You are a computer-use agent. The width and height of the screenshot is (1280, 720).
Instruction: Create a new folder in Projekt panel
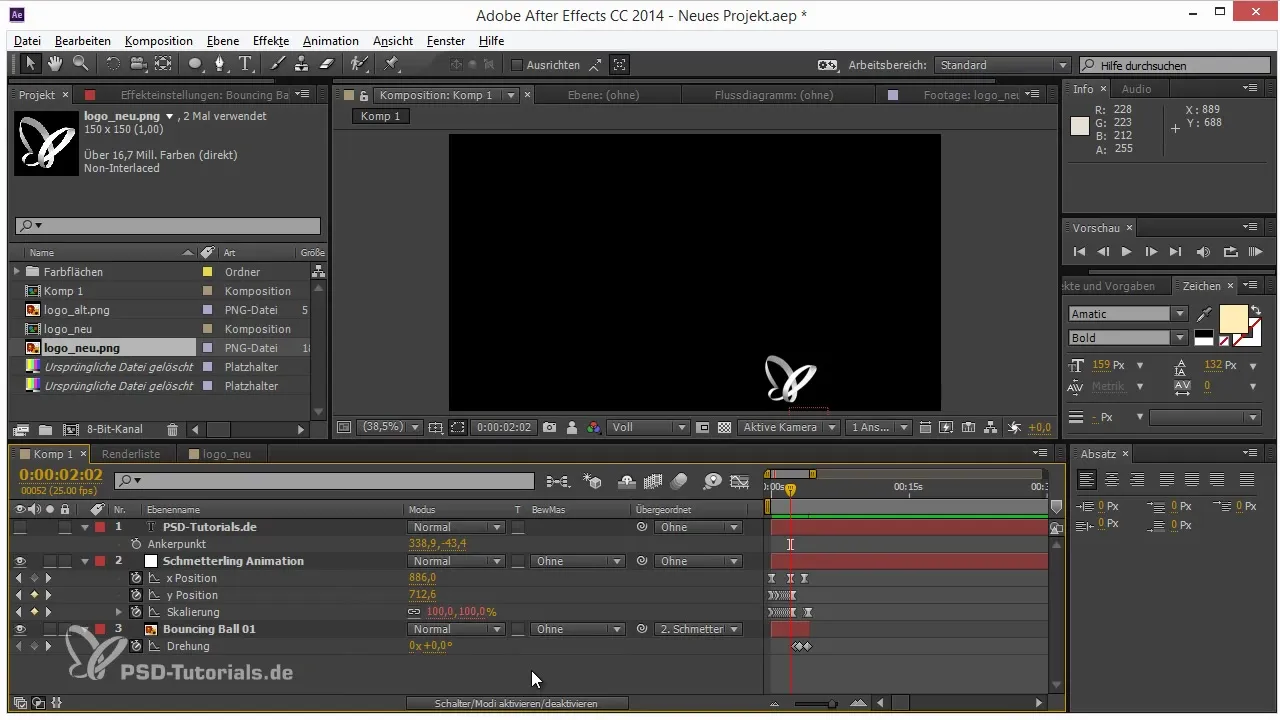pyautogui.click(x=45, y=429)
